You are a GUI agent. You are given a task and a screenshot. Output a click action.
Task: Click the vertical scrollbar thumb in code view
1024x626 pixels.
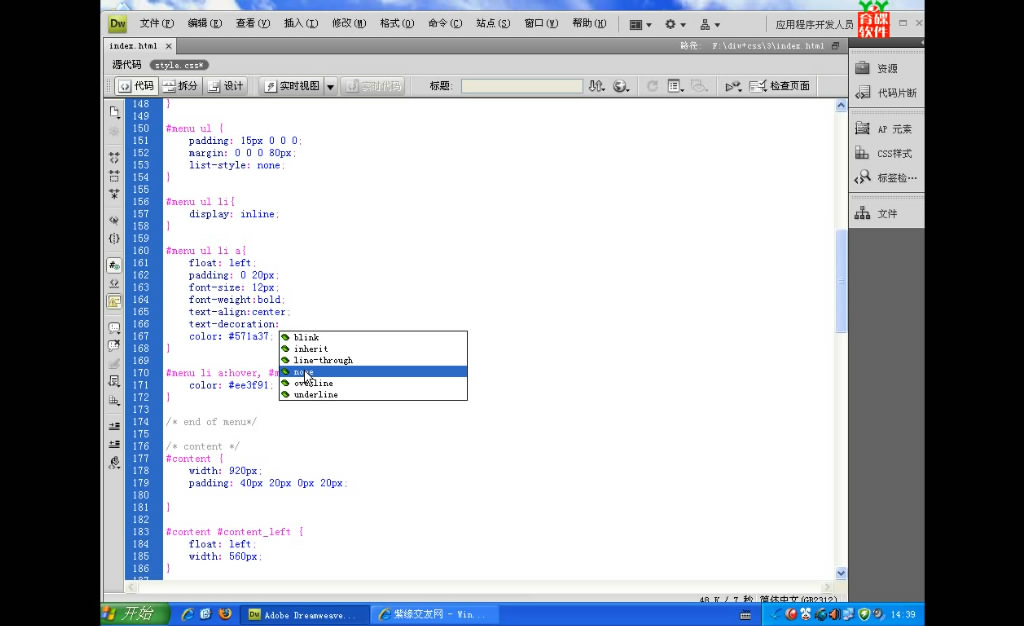pos(841,281)
